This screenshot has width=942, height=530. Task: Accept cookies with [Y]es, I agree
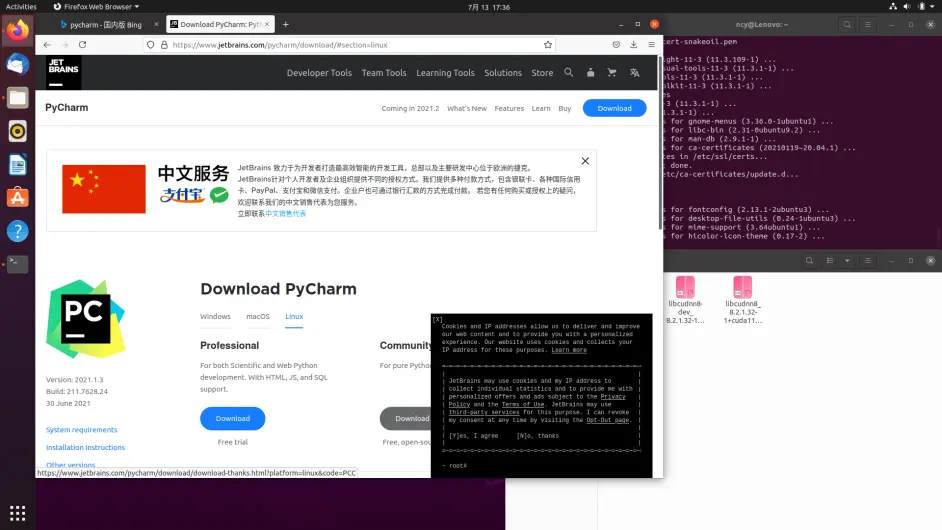point(473,436)
